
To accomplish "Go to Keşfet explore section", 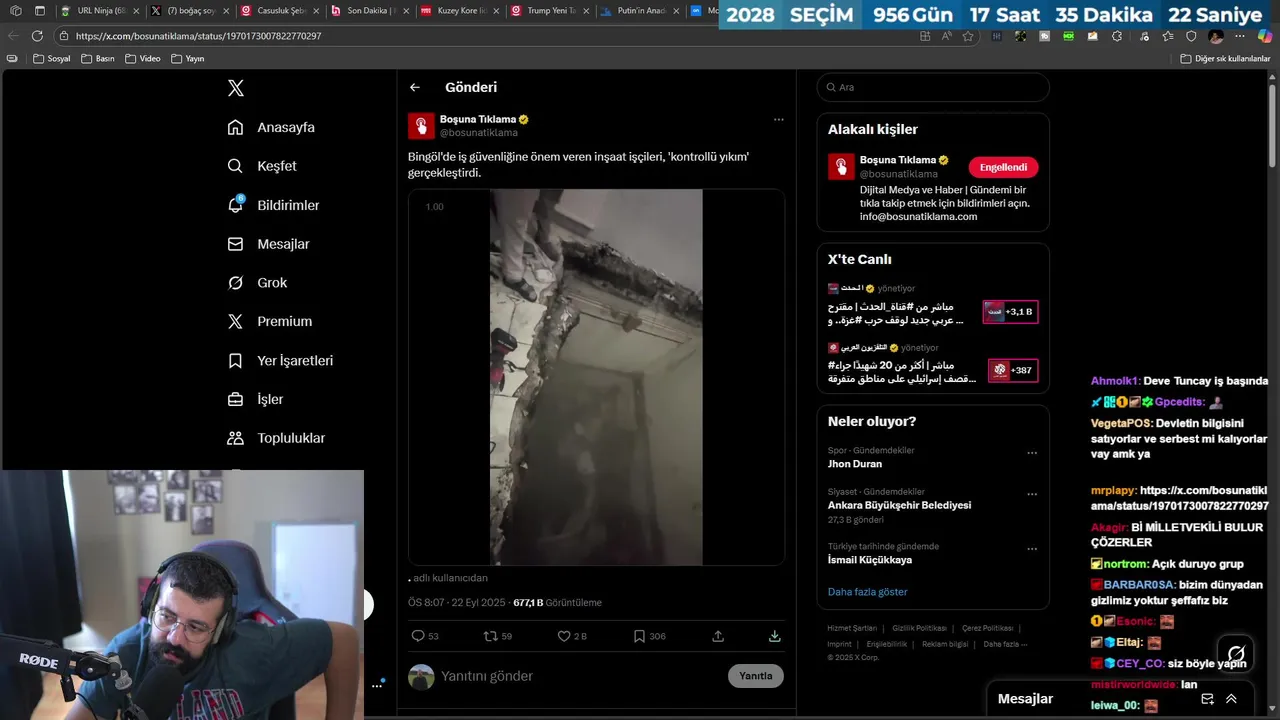I will coord(262,166).
